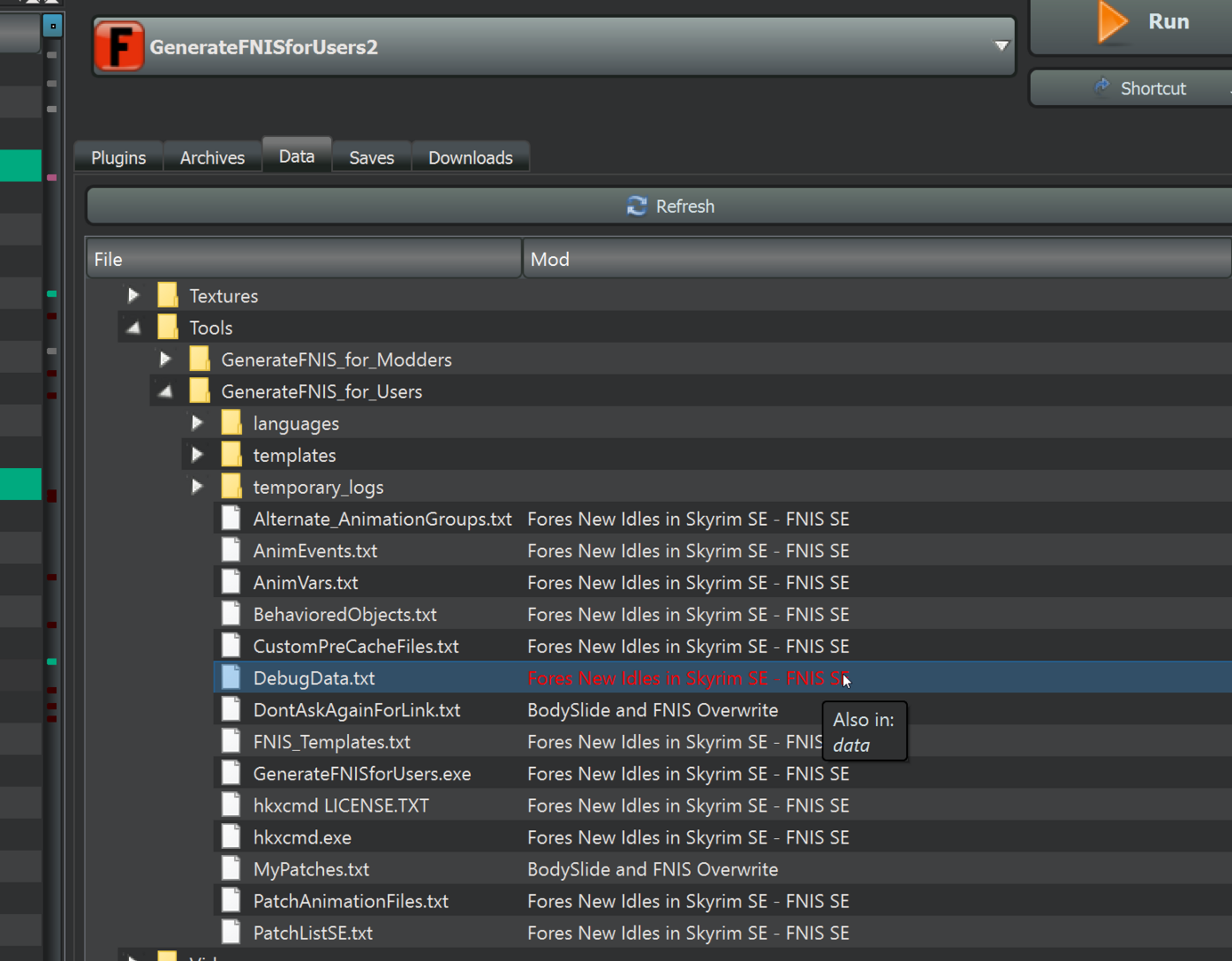
Task: Click file icon of hkxcmd.exe
Action: 231,836
